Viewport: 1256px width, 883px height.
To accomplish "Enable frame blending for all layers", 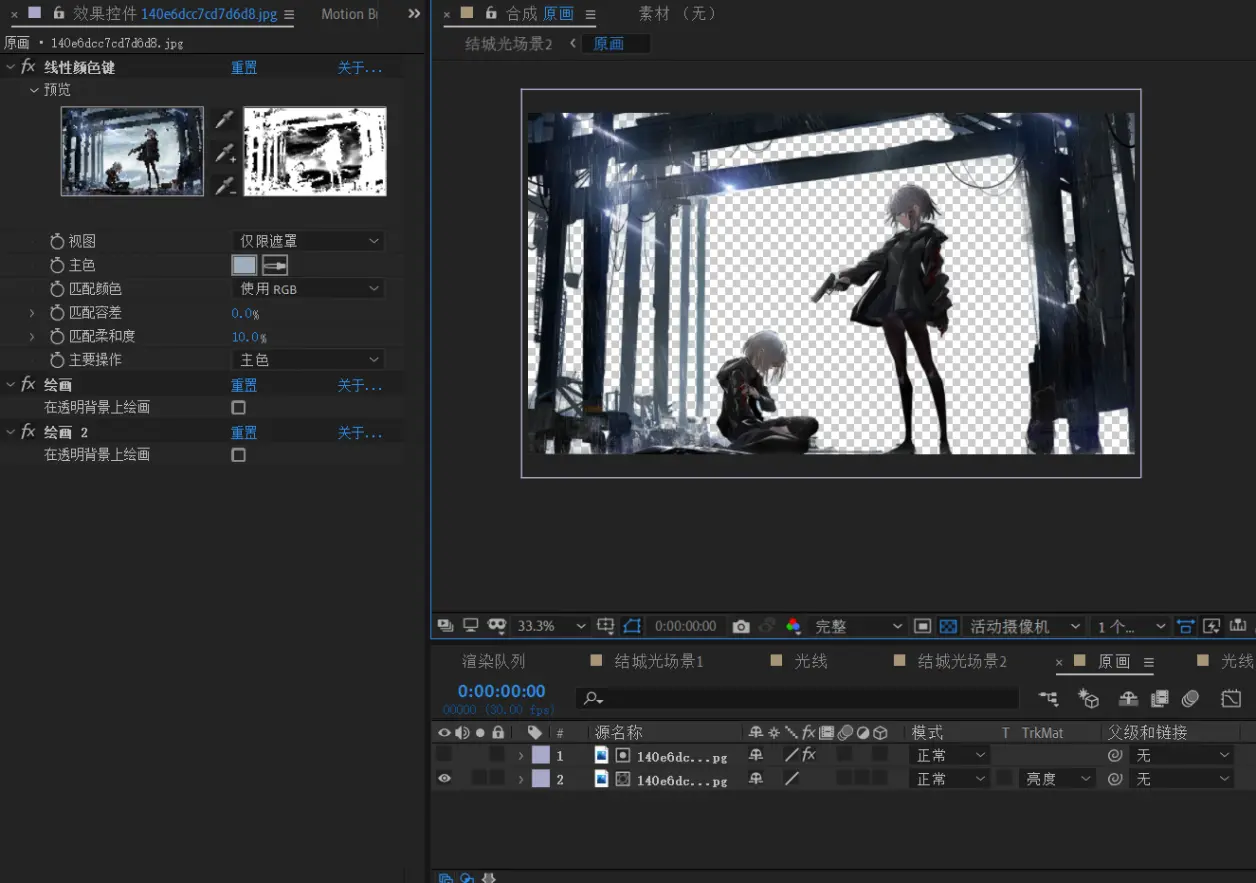I will (1160, 698).
